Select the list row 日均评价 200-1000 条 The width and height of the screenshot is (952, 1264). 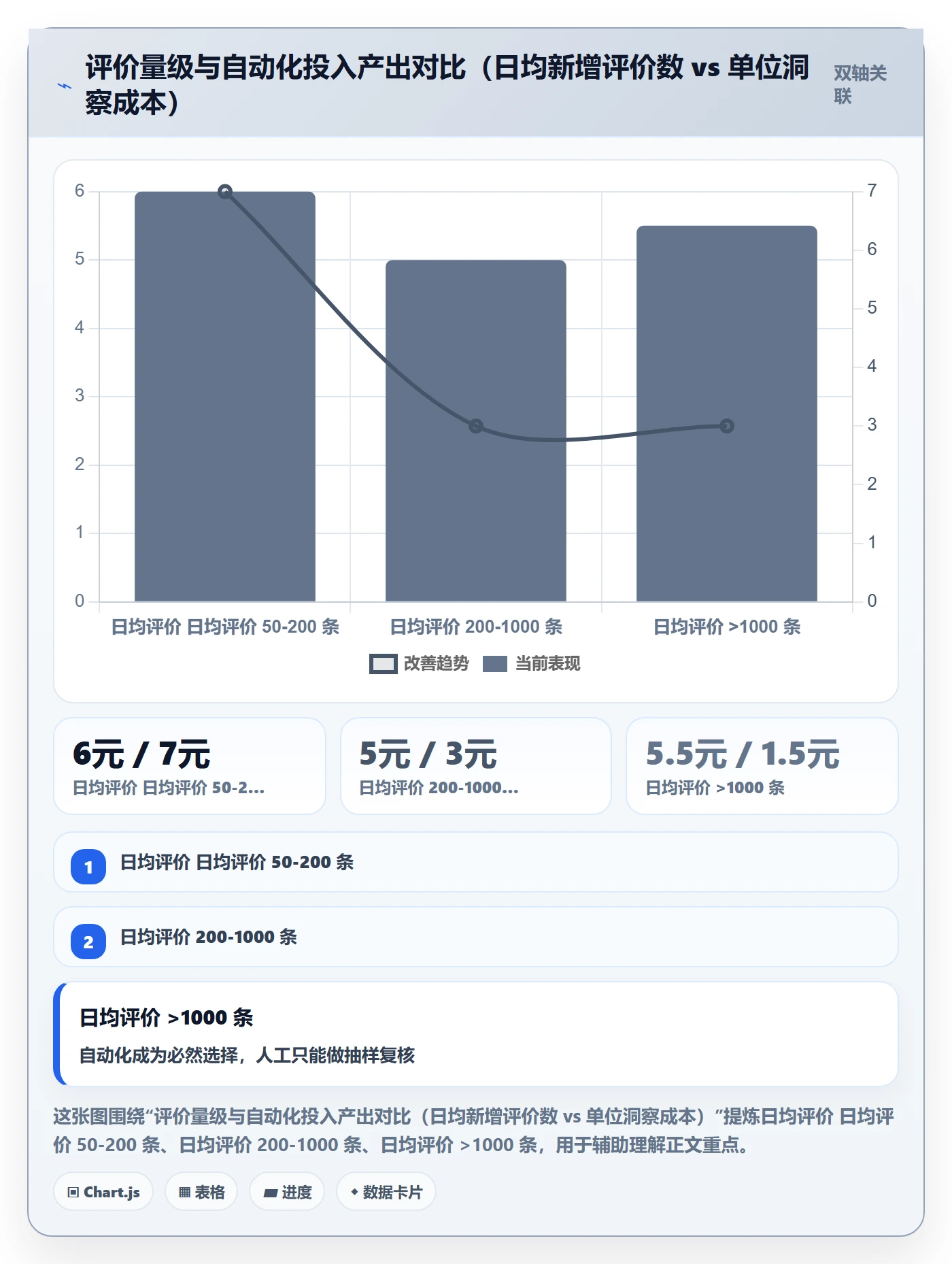coord(476,937)
